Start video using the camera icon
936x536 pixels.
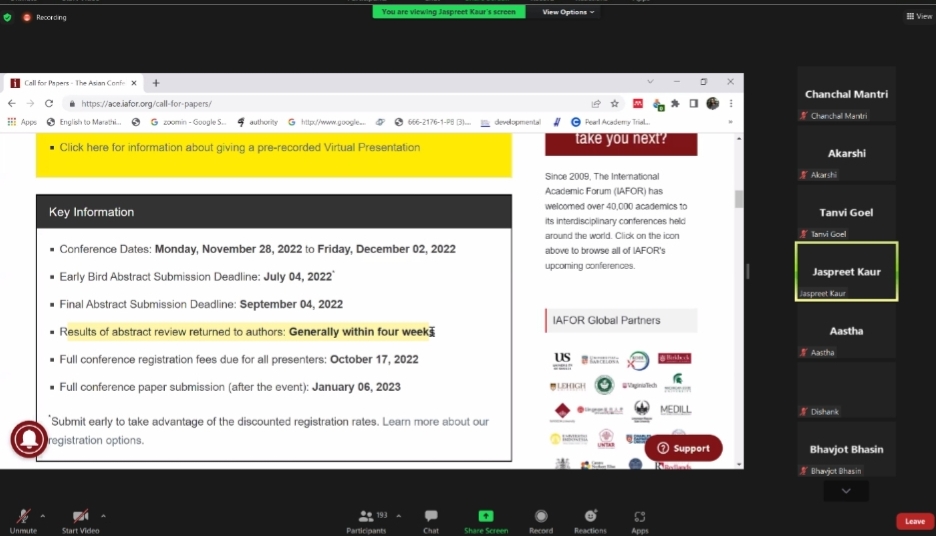(x=82, y=517)
